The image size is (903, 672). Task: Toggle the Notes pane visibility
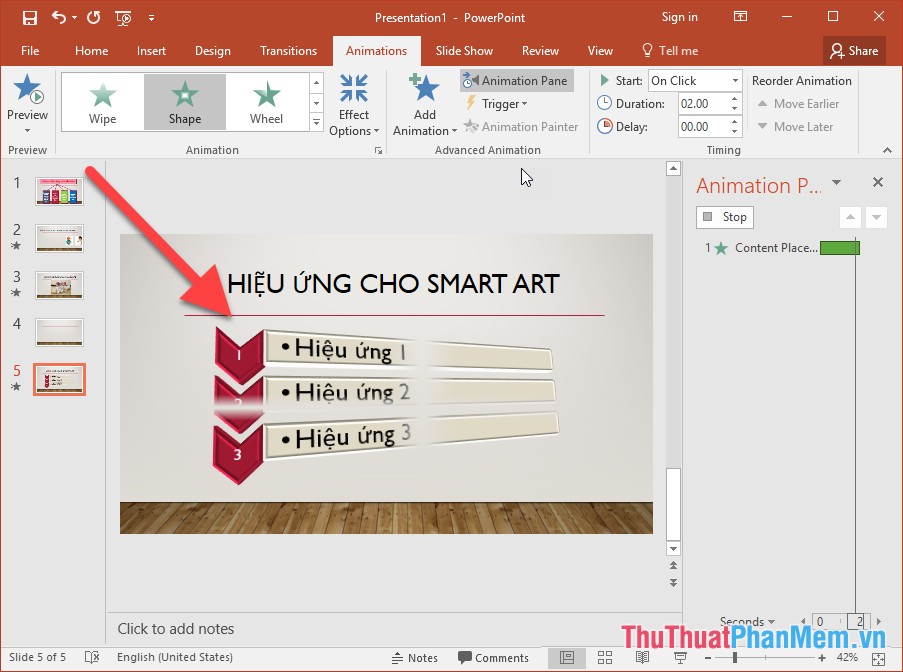pos(414,657)
